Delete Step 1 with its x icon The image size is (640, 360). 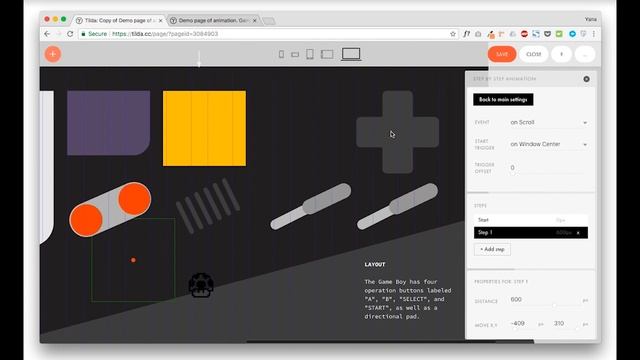coord(578,233)
